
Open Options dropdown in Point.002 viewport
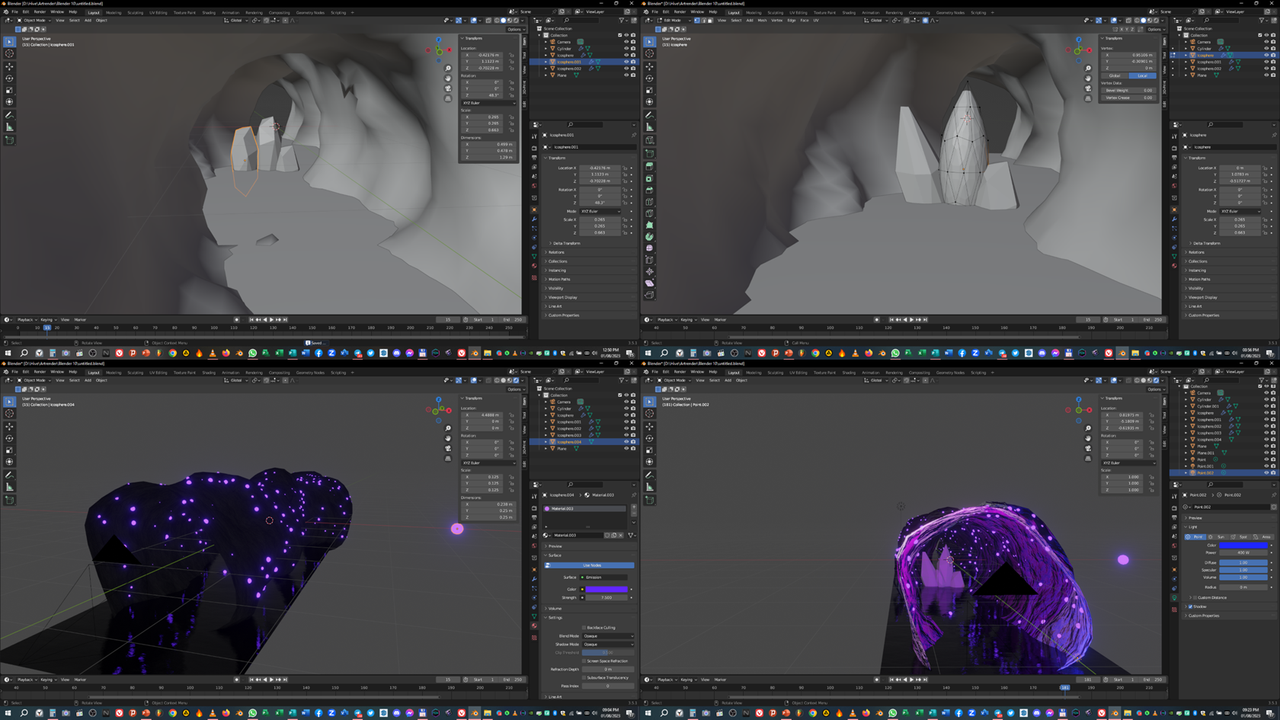tap(1156, 389)
